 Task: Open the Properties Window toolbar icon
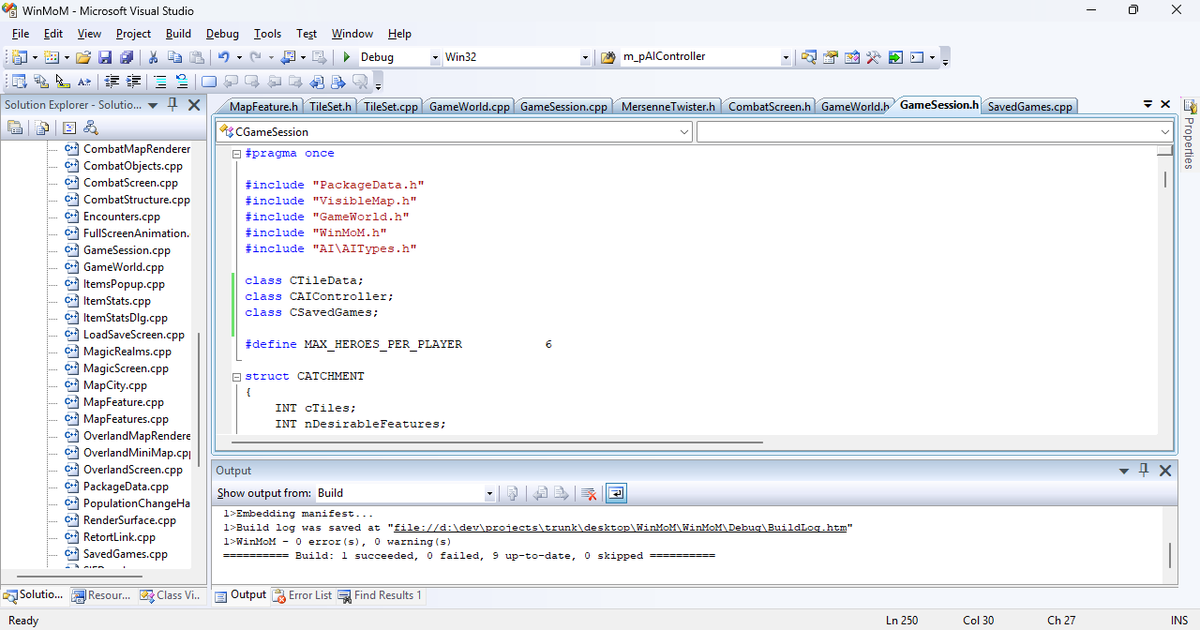click(x=830, y=57)
